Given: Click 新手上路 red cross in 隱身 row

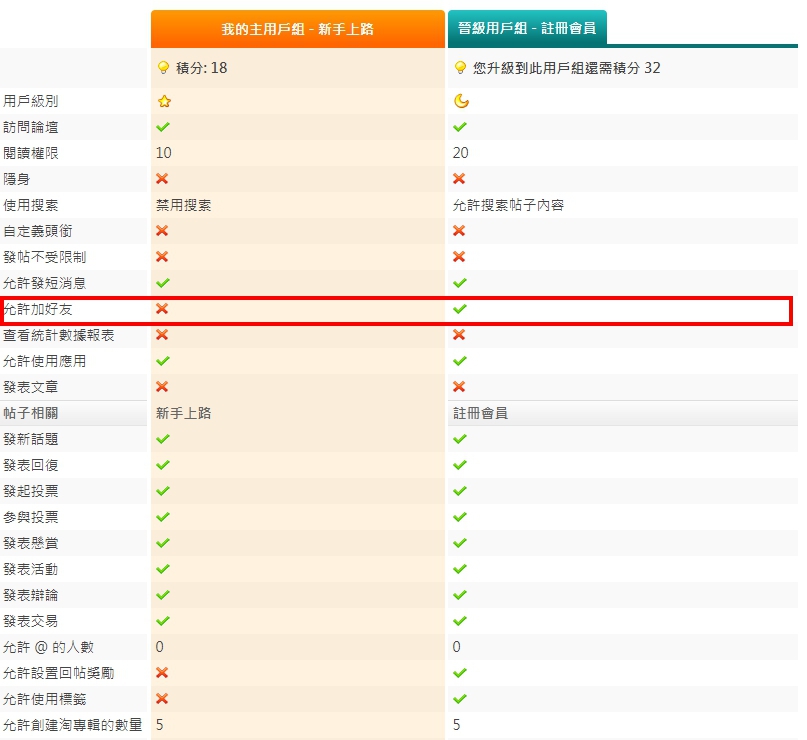Looking at the screenshot, I should [162, 179].
